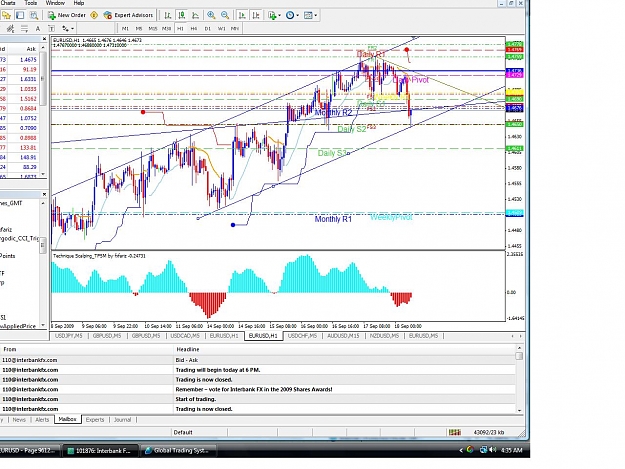
Task: Close the Navigator panel
Action: 44,194
